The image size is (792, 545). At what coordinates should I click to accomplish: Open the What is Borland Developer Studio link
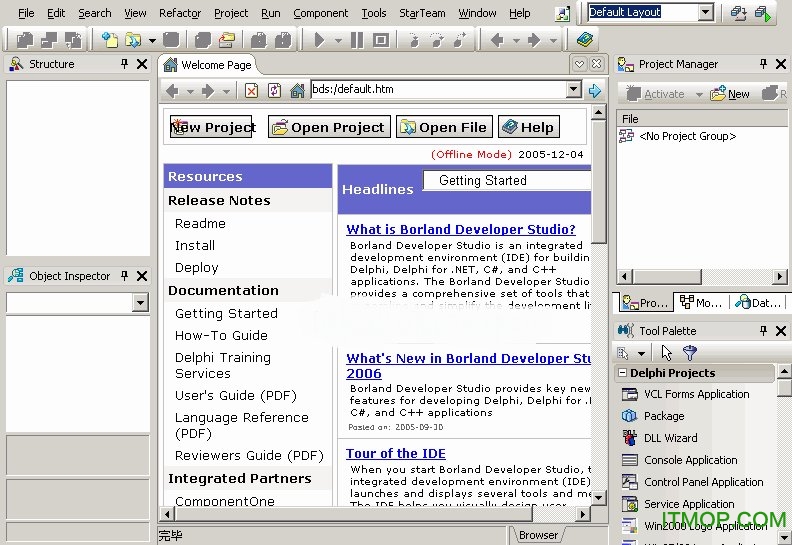pyautogui.click(x=461, y=229)
